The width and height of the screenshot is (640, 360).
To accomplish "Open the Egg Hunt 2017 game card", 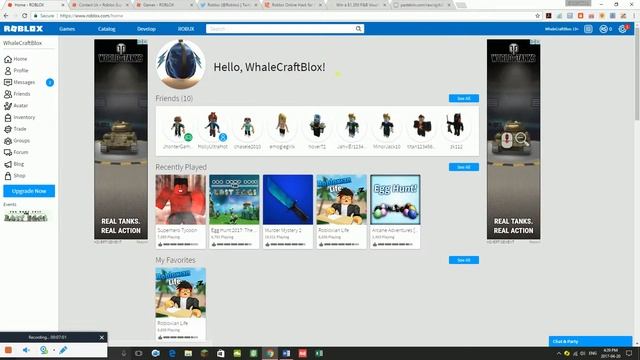I will (234, 211).
